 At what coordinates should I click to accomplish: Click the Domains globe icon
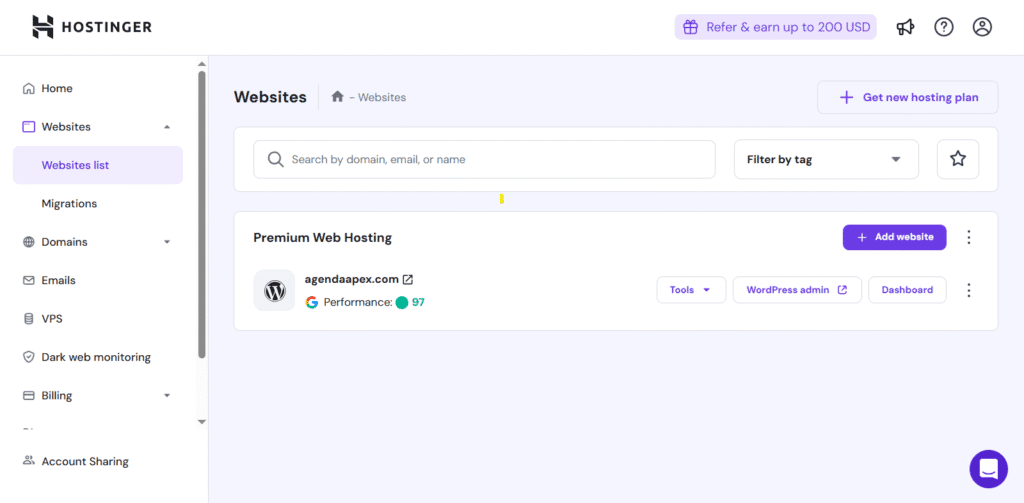tap(28, 242)
